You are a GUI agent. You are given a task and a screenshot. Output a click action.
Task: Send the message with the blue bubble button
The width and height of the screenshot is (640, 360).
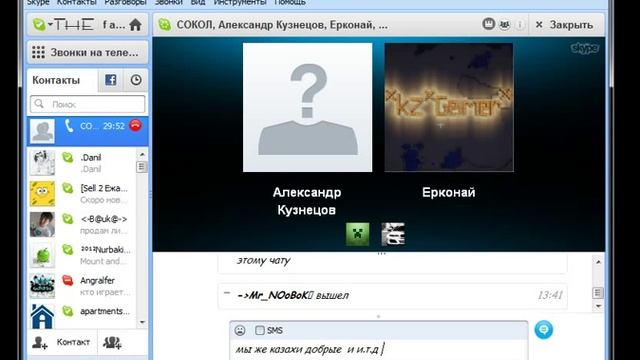(x=544, y=330)
